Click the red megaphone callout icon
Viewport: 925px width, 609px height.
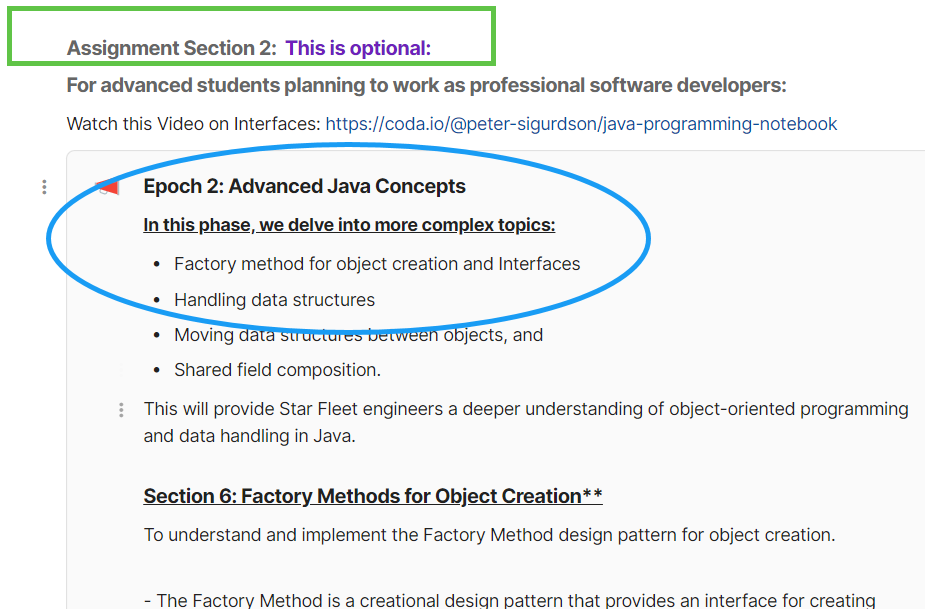point(107,187)
